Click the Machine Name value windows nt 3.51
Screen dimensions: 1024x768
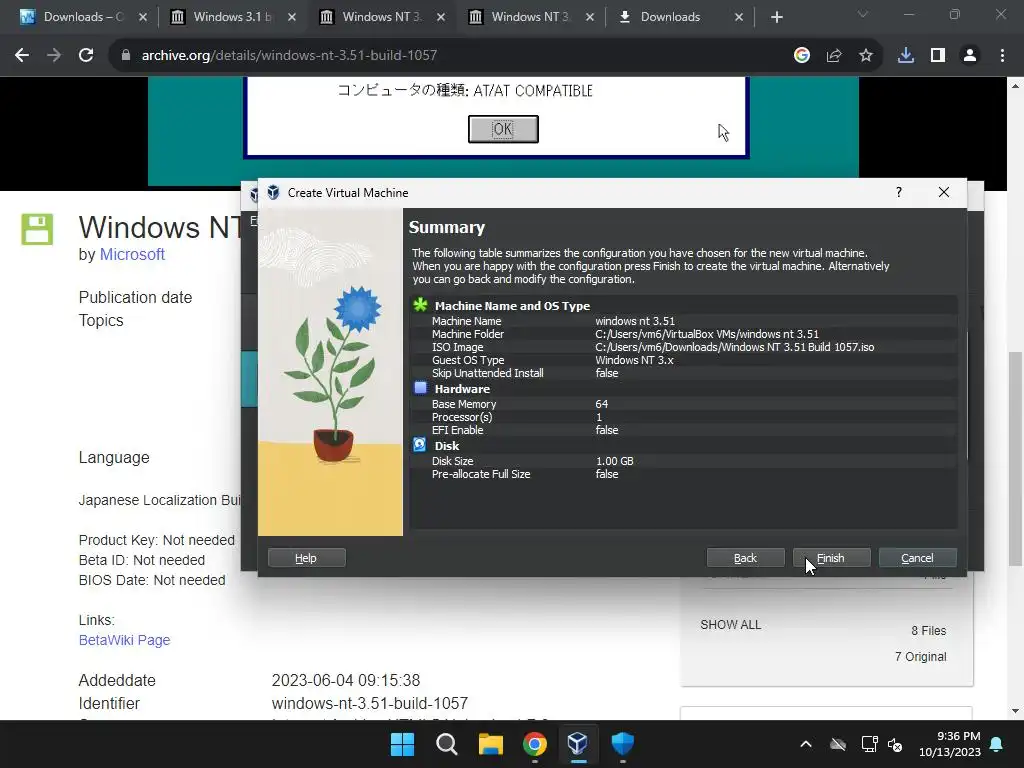(635, 321)
